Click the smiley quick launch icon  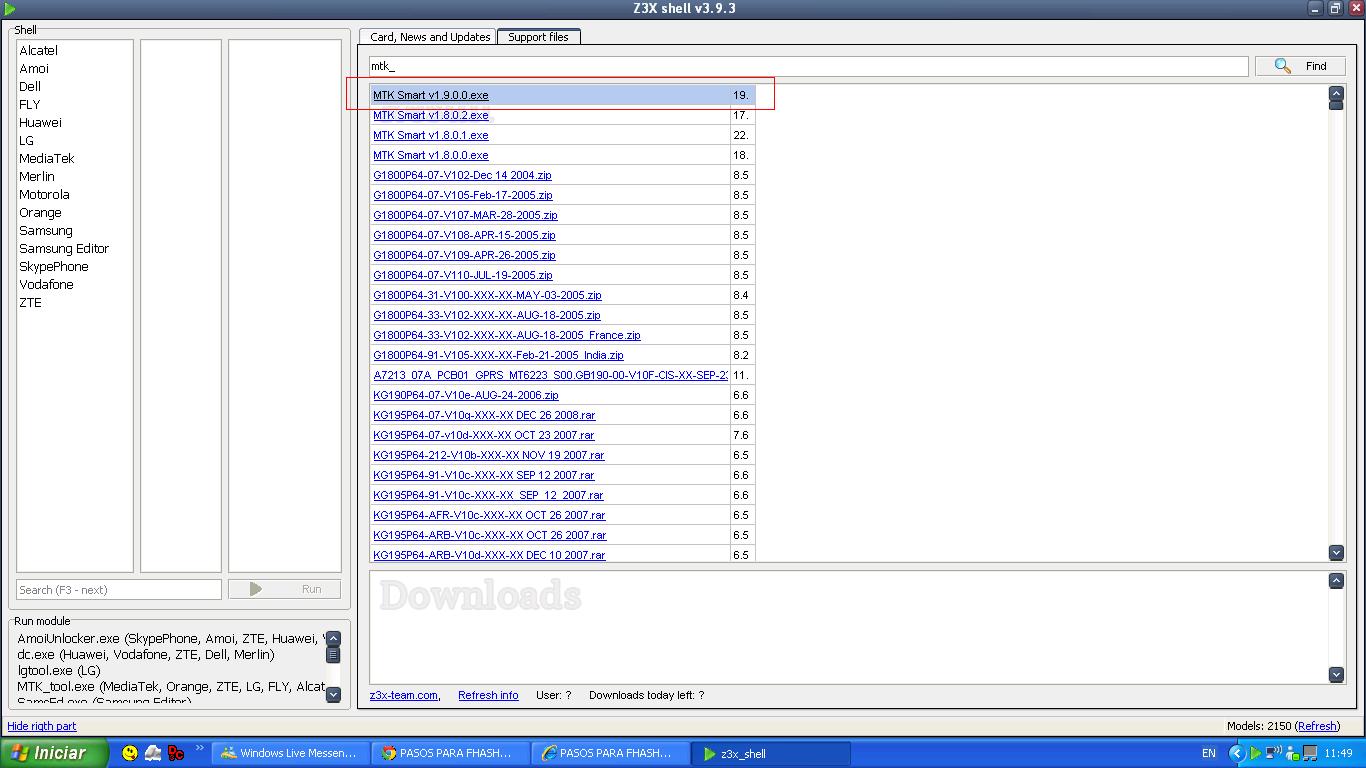pyautogui.click(x=130, y=753)
